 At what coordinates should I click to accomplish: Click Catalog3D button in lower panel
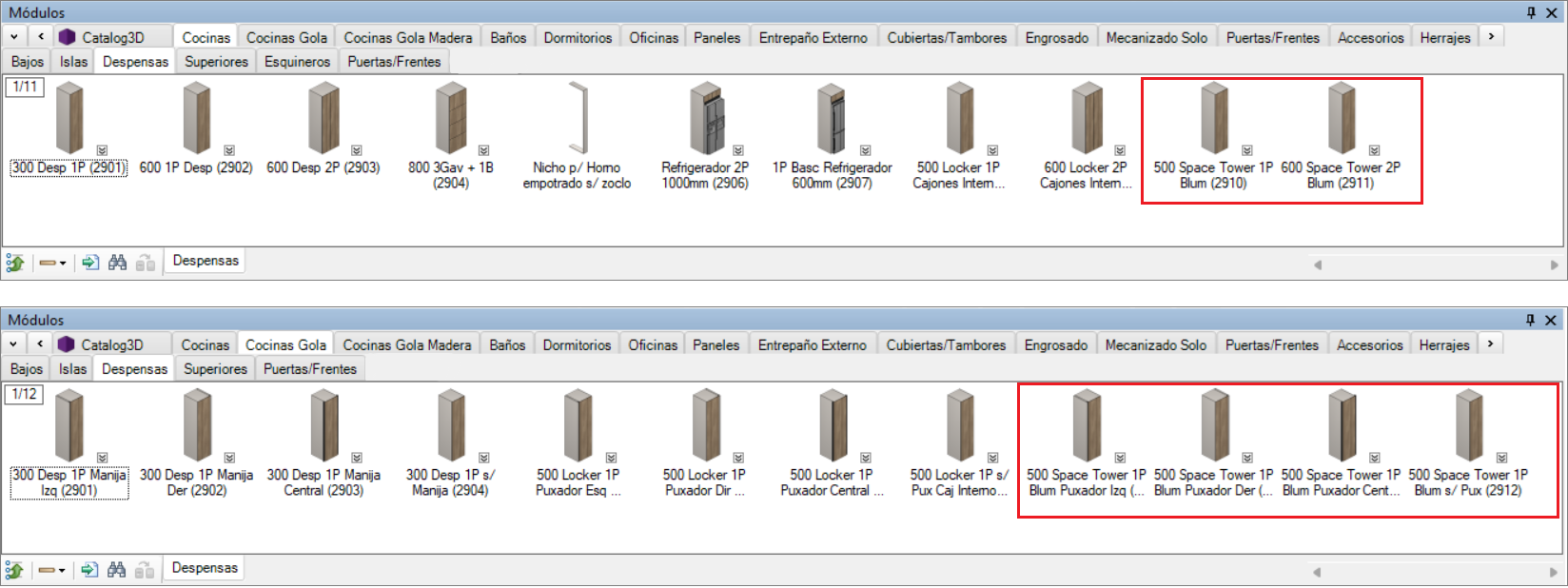(x=101, y=344)
